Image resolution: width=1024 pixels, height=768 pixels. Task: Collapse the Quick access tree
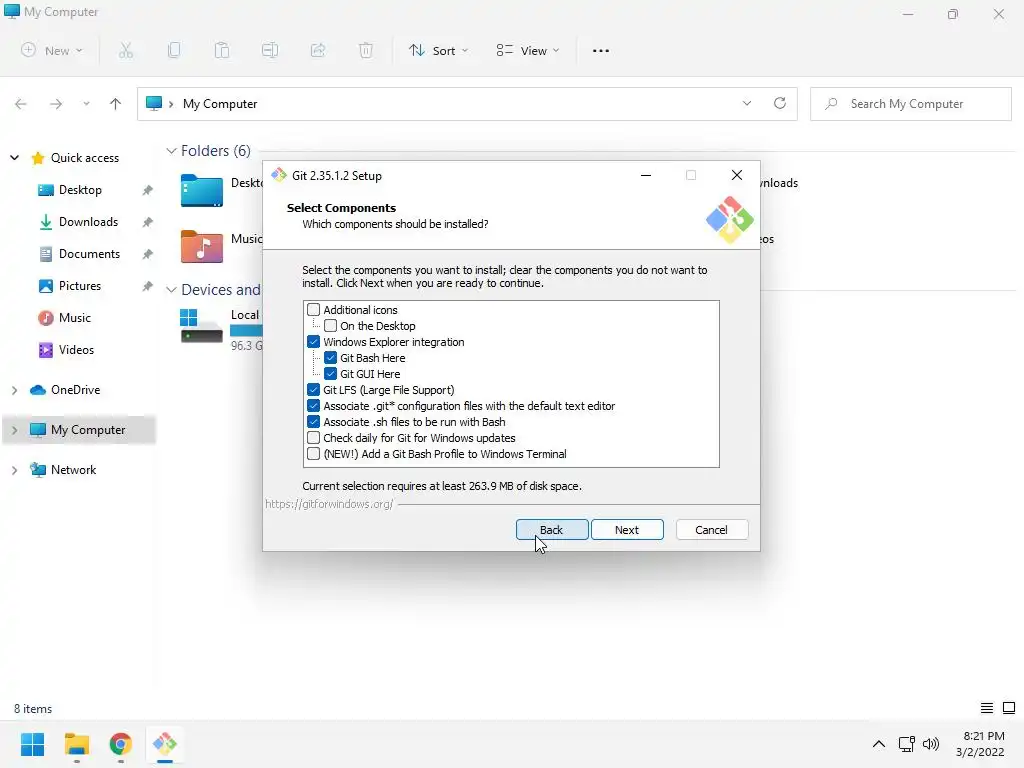point(14,157)
